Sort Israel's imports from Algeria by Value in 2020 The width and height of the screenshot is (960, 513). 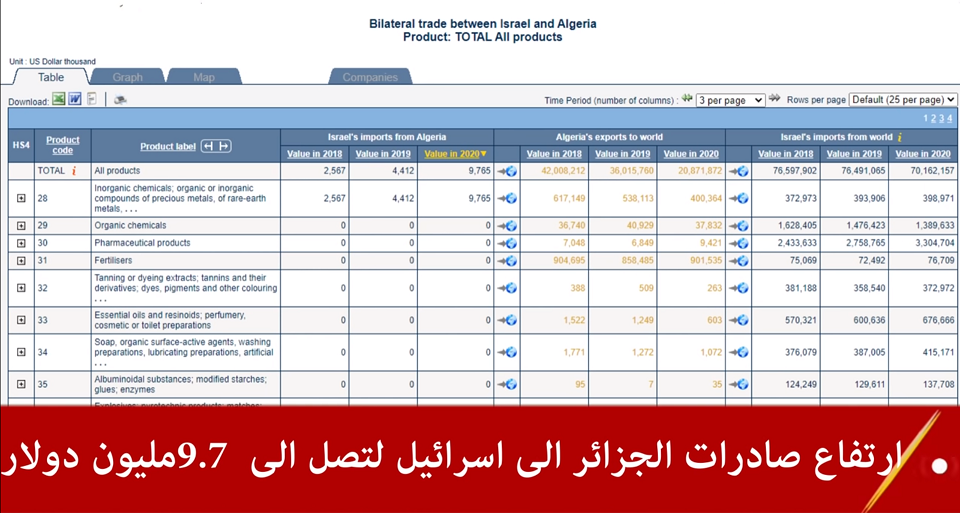(455, 154)
